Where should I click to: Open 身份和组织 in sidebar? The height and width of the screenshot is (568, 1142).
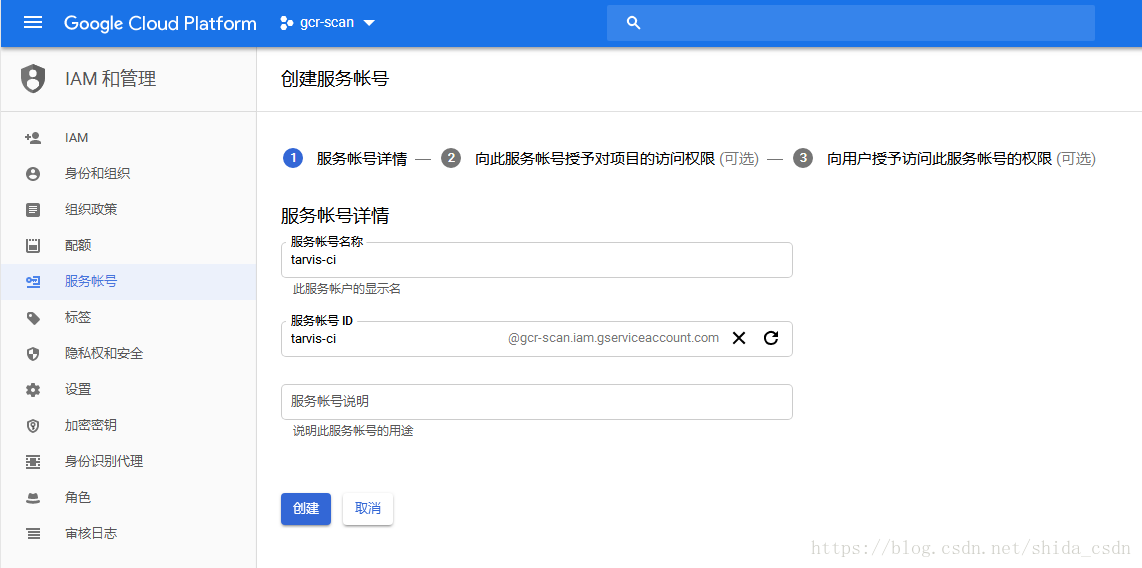[128, 174]
